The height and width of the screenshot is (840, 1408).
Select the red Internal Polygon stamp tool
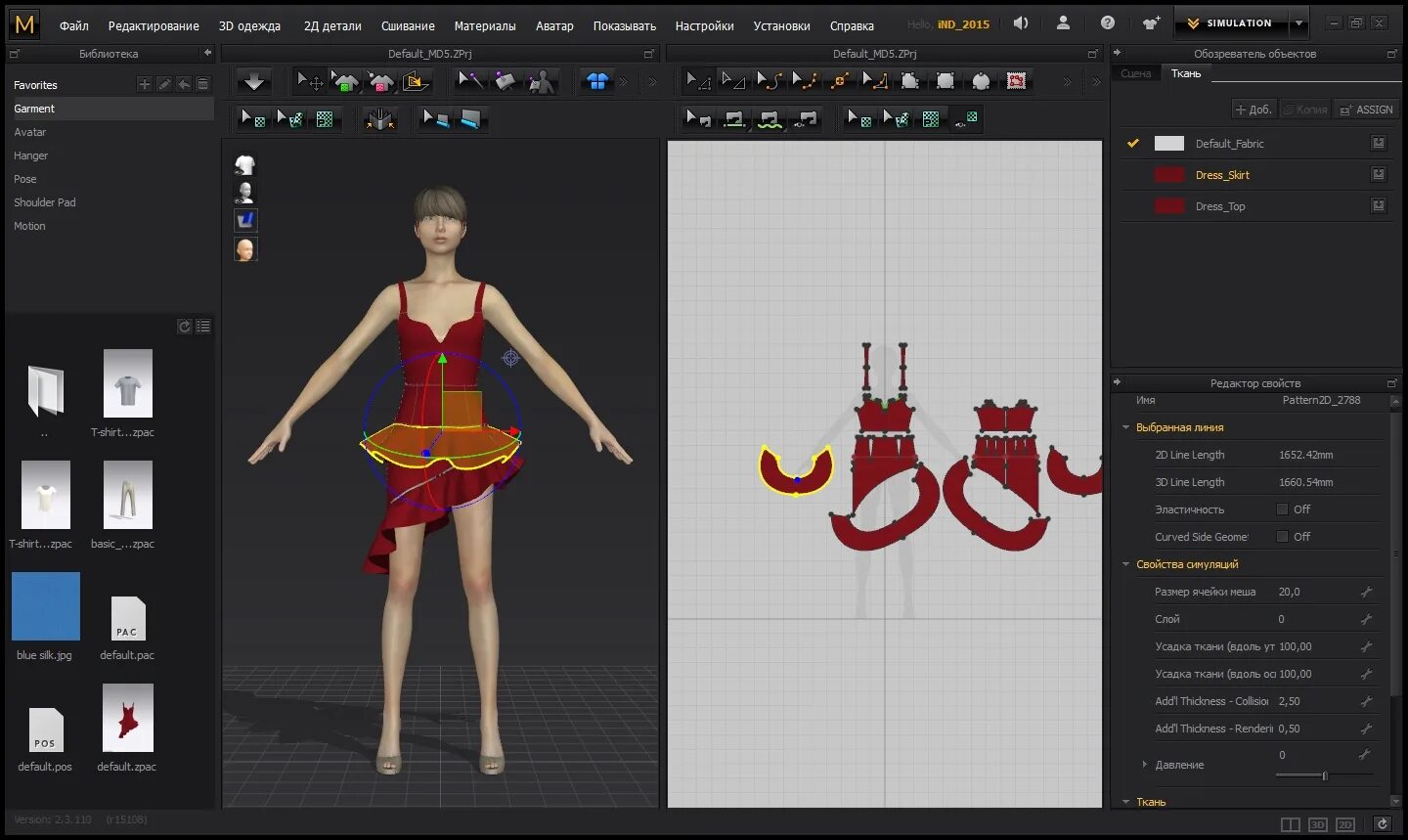[x=1016, y=81]
